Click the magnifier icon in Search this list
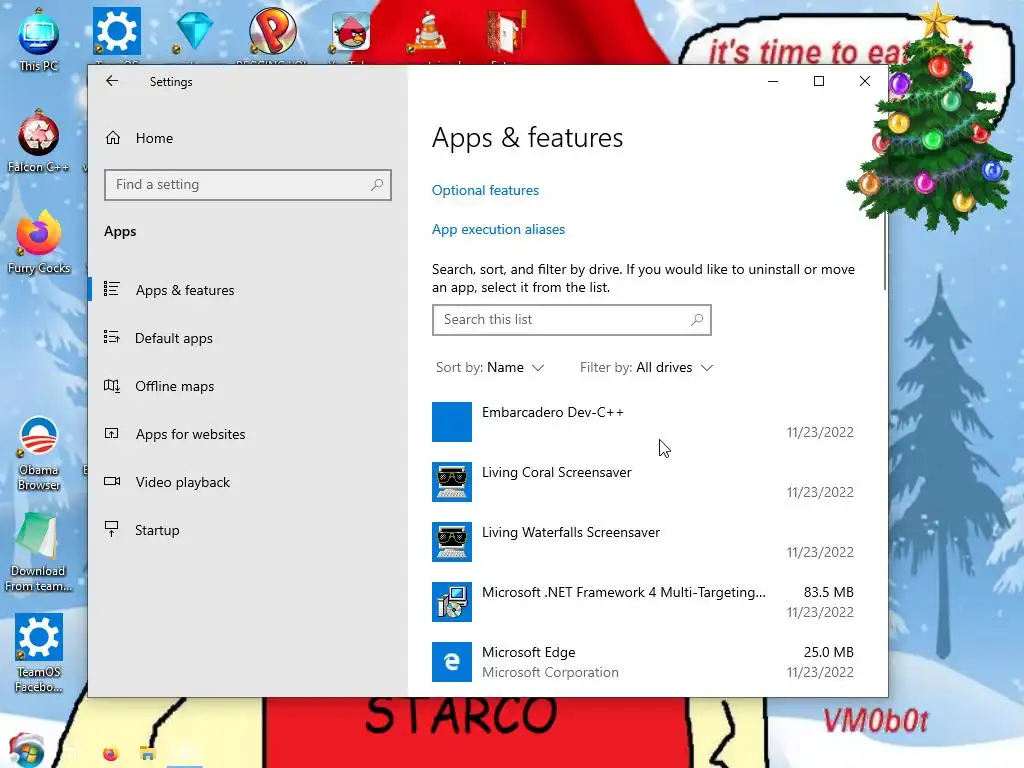The width and height of the screenshot is (1024, 768). [697, 320]
